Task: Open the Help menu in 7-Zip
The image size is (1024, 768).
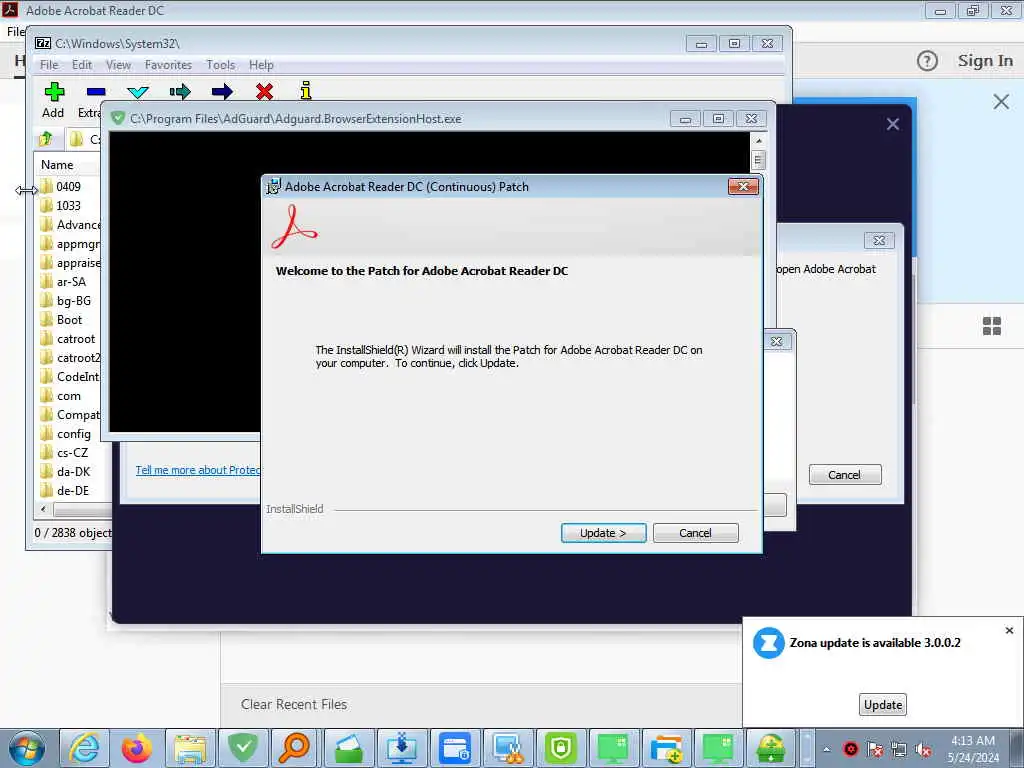Action: click(x=261, y=65)
